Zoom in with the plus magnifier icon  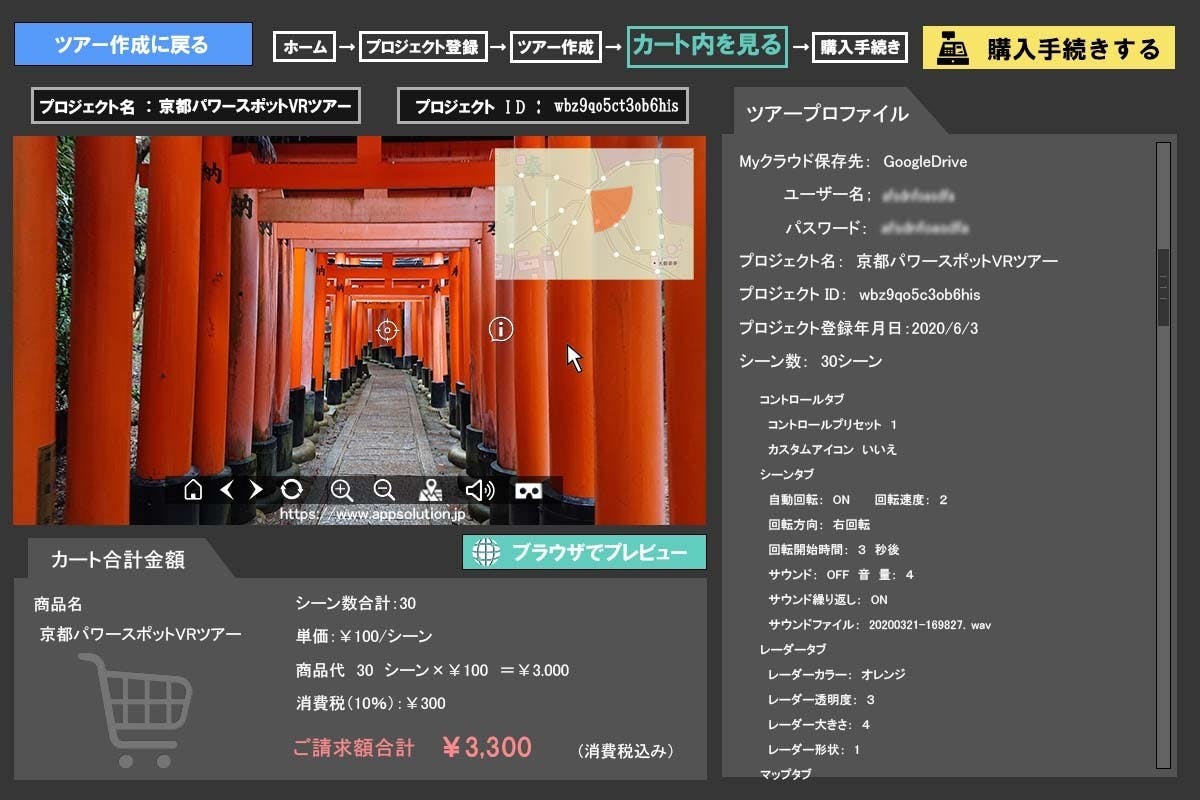342,490
